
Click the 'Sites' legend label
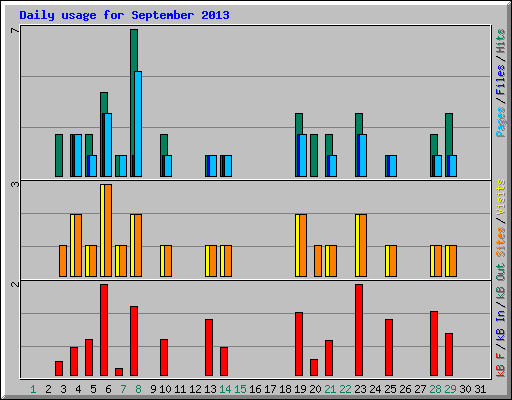(501, 241)
